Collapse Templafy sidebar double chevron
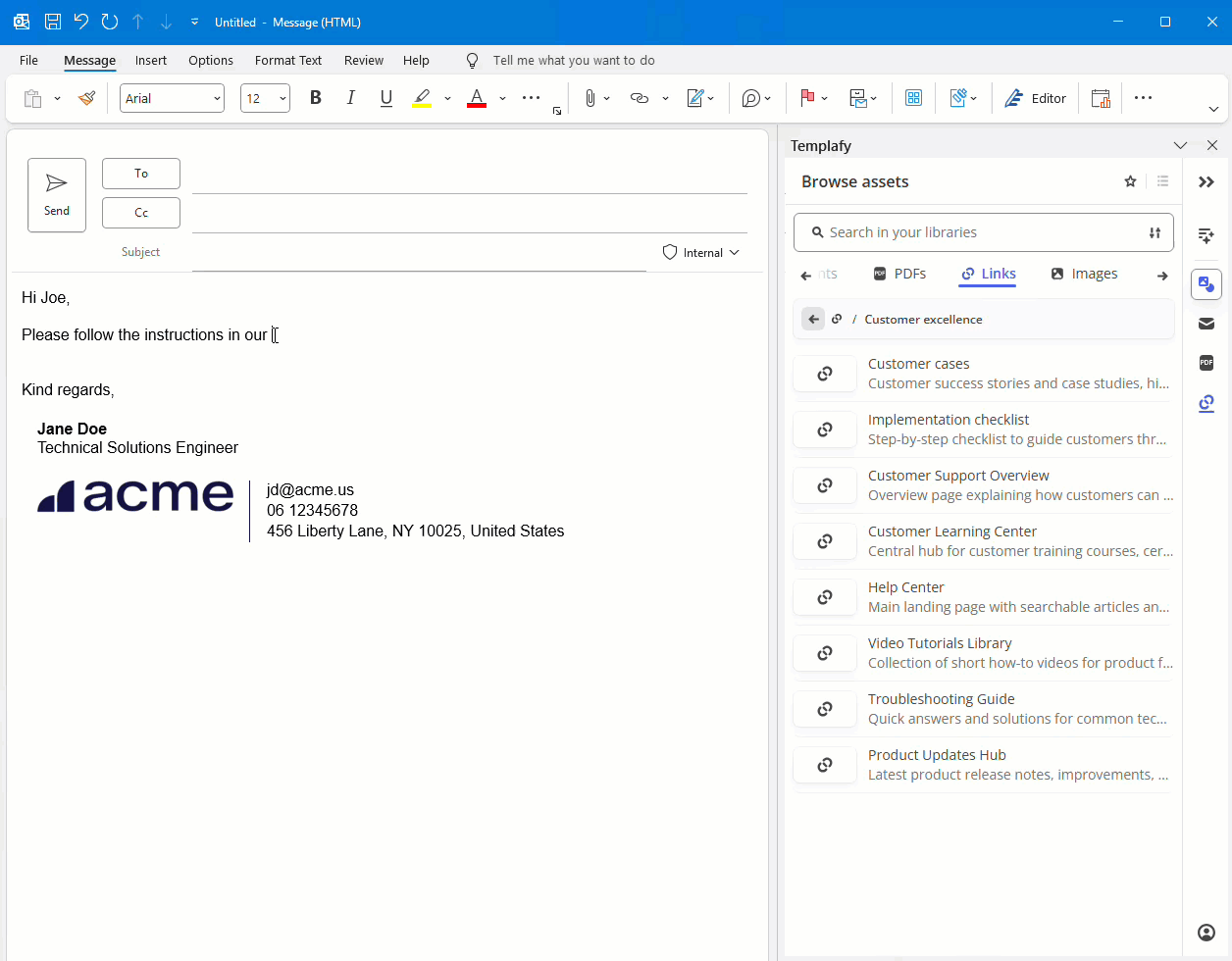 pos(1206,182)
